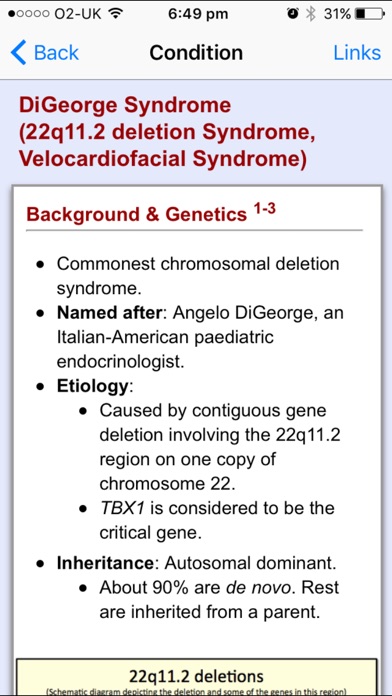Select the Background & Genetics heading
This screenshot has width=392, height=696.
pos(136,215)
